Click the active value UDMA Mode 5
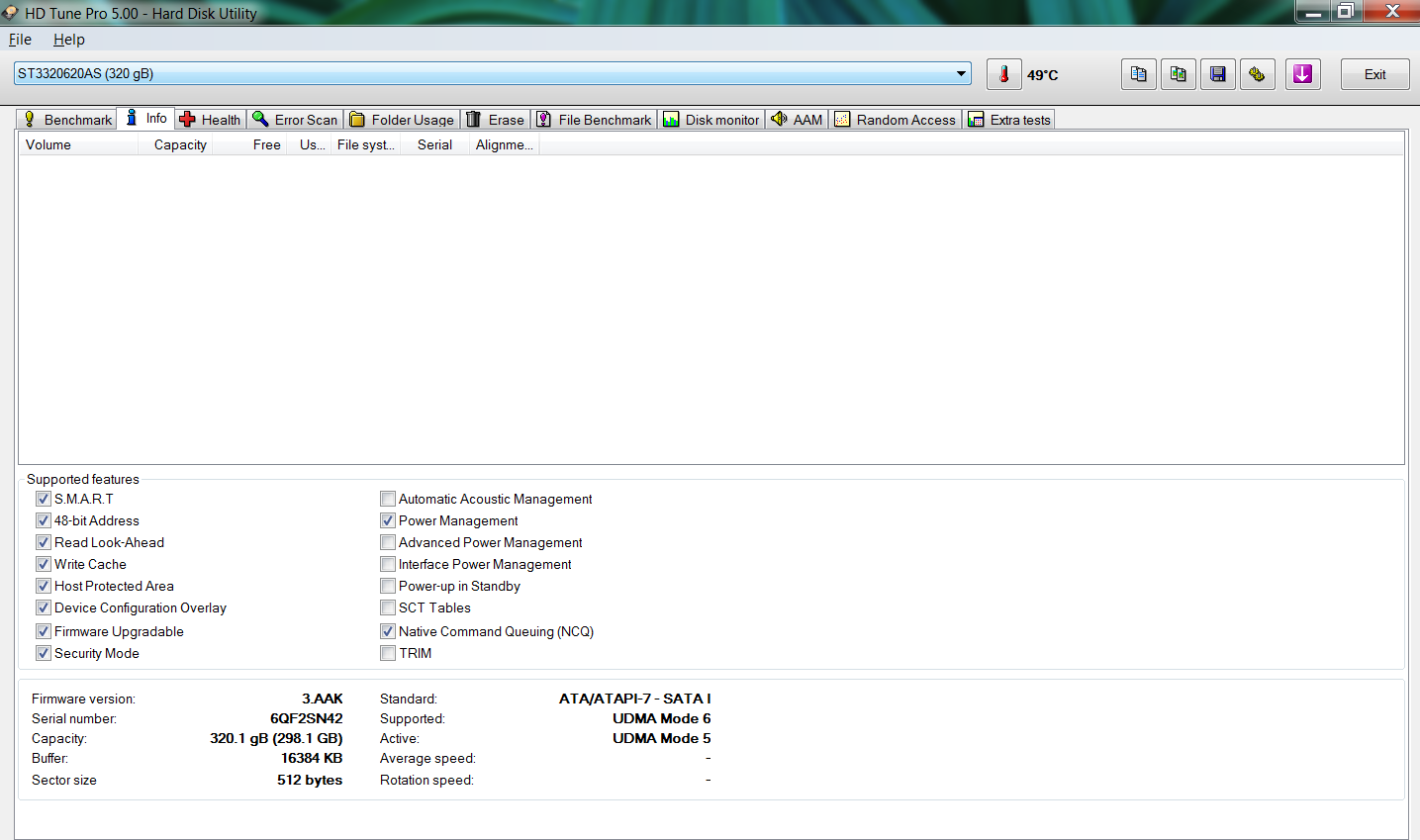This screenshot has height=840, width=1420. coord(662,738)
